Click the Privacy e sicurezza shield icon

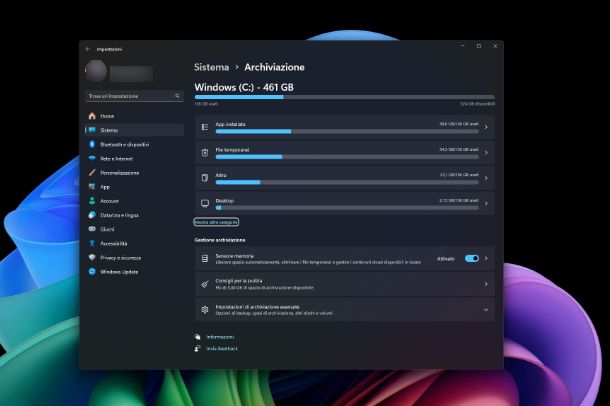[x=92, y=257]
